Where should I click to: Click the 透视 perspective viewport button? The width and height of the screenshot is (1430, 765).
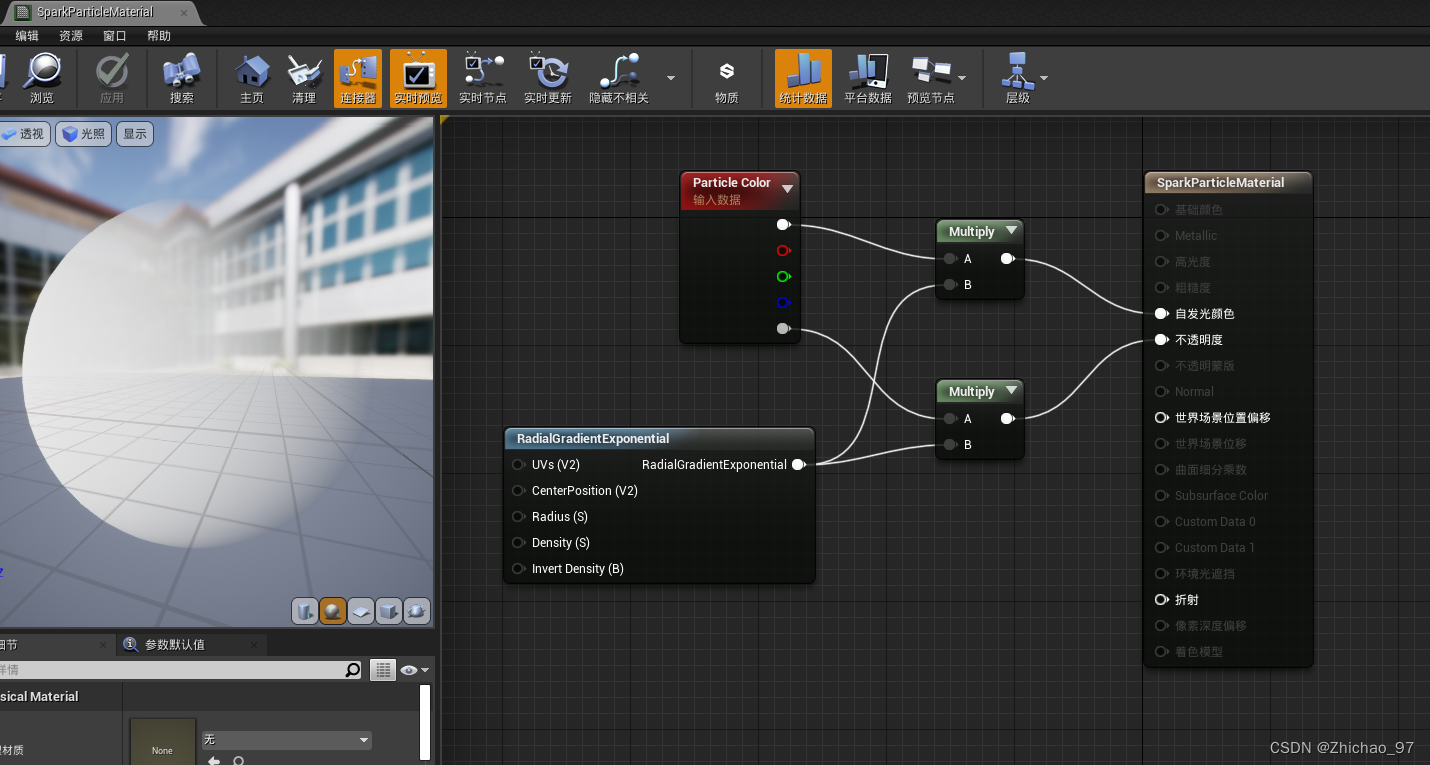coord(24,134)
